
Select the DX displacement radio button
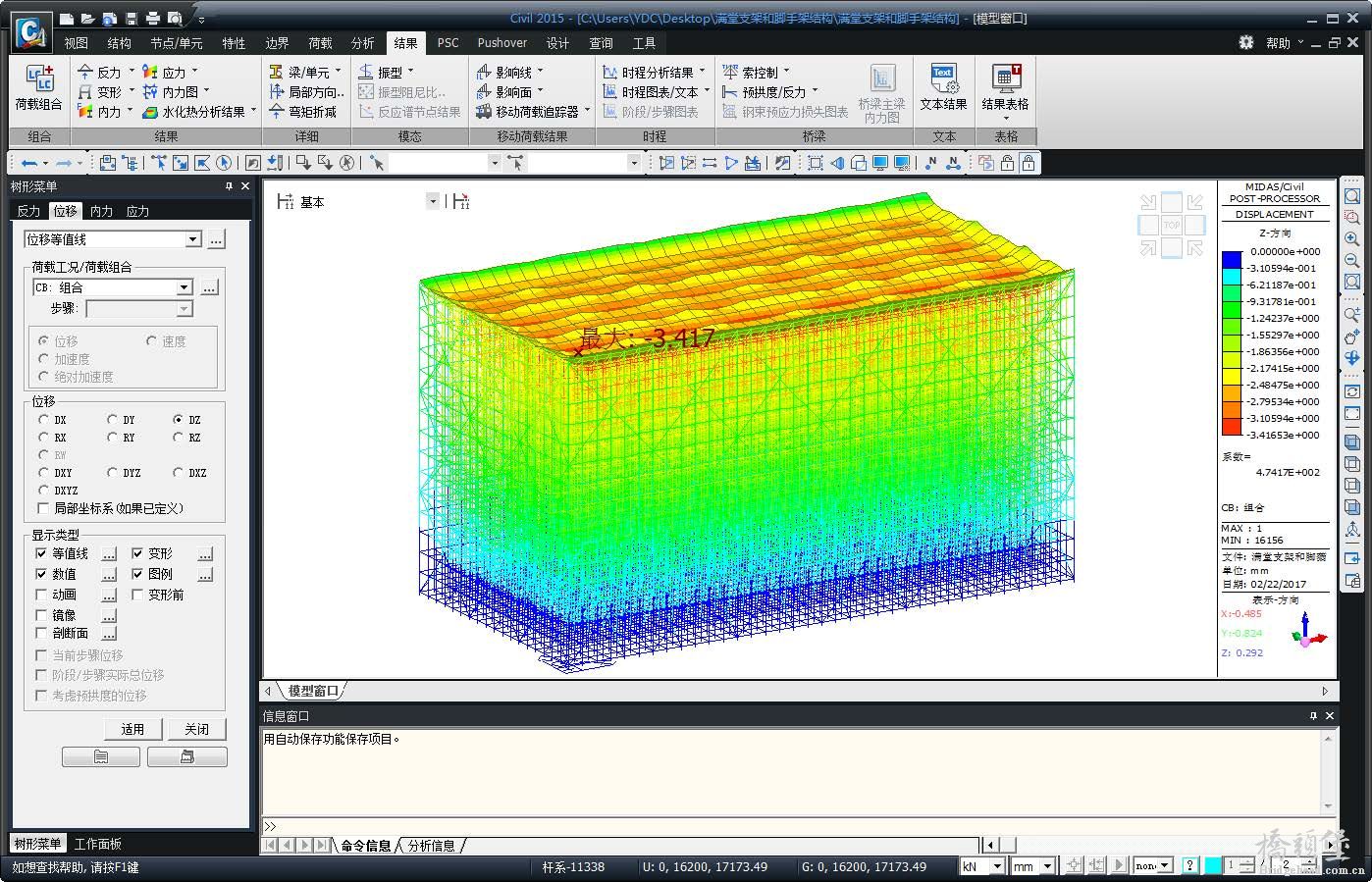(43, 420)
